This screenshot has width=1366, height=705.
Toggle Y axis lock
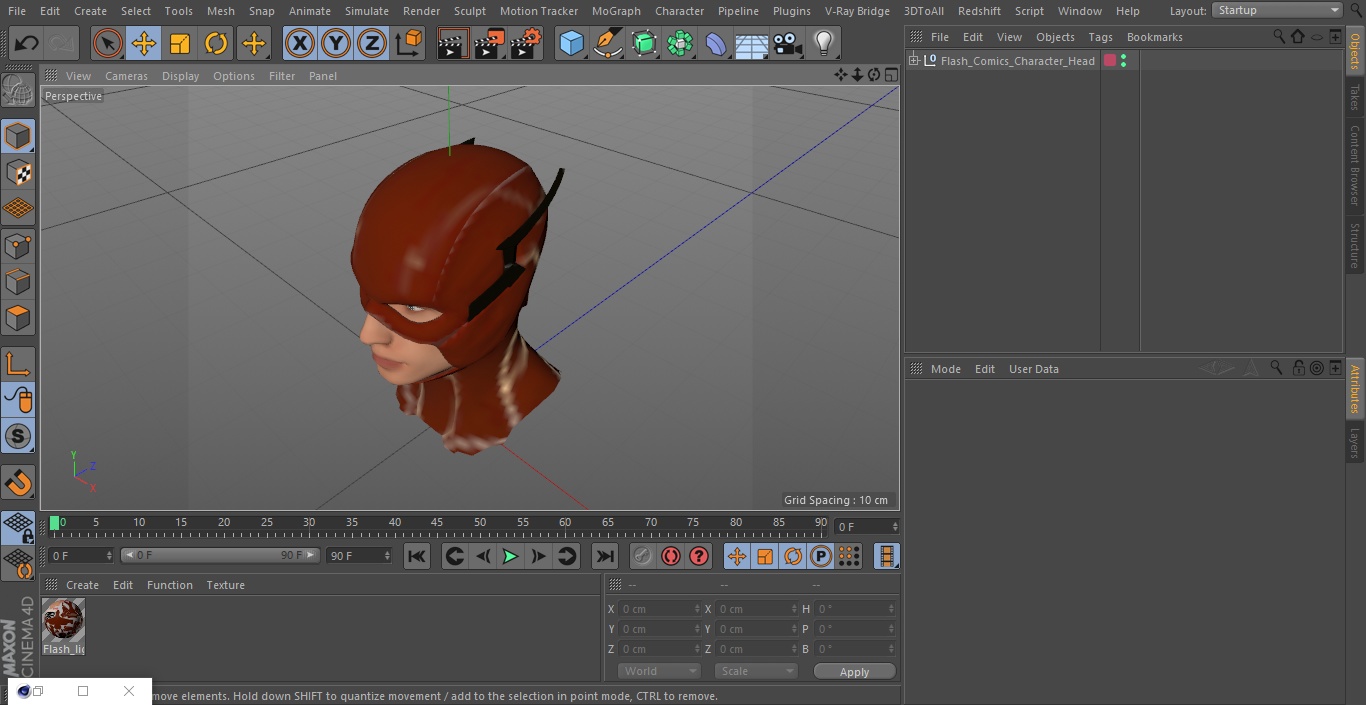pyautogui.click(x=335, y=43)
